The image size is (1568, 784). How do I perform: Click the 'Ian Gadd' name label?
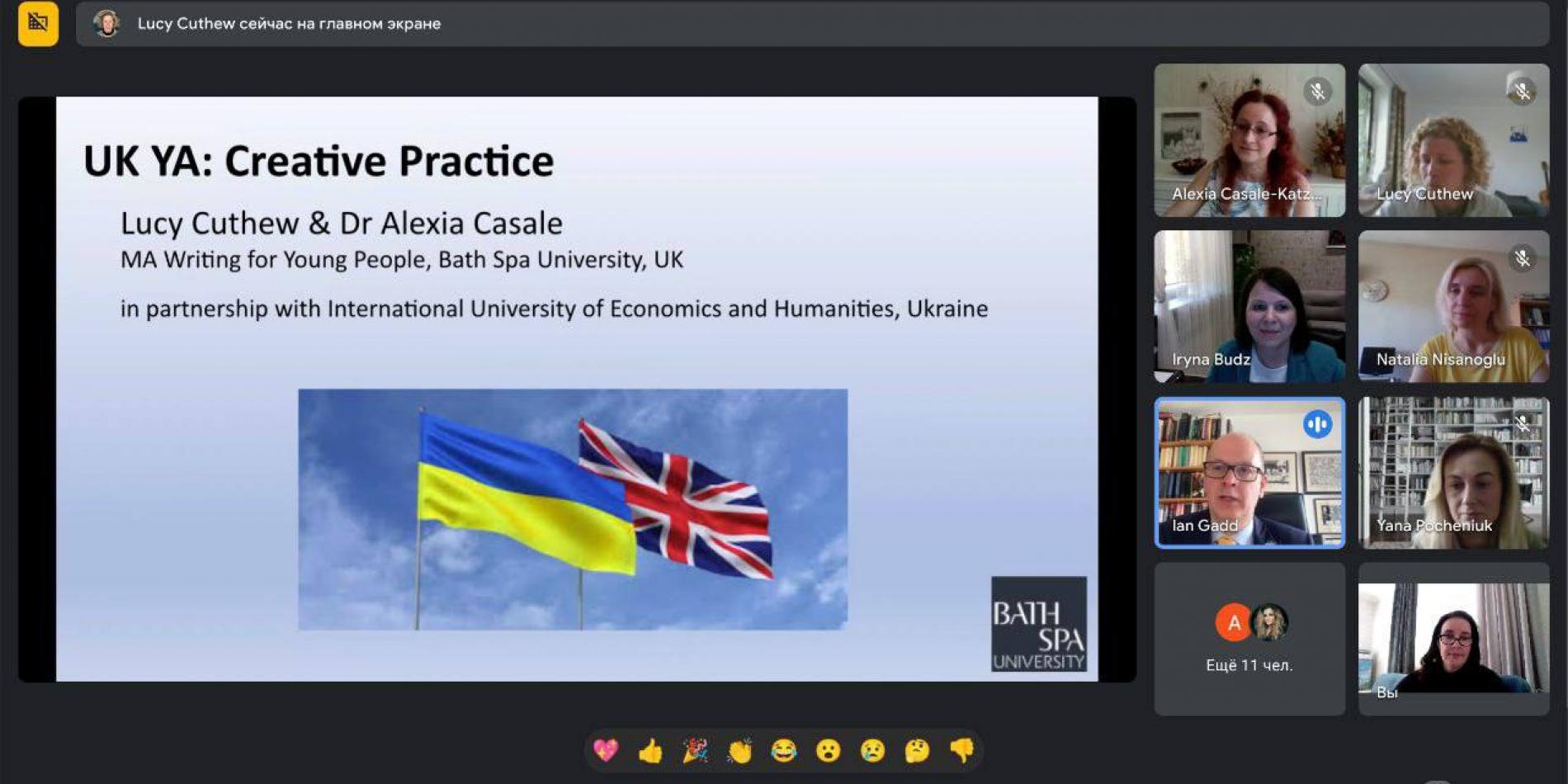(1205, 526)
